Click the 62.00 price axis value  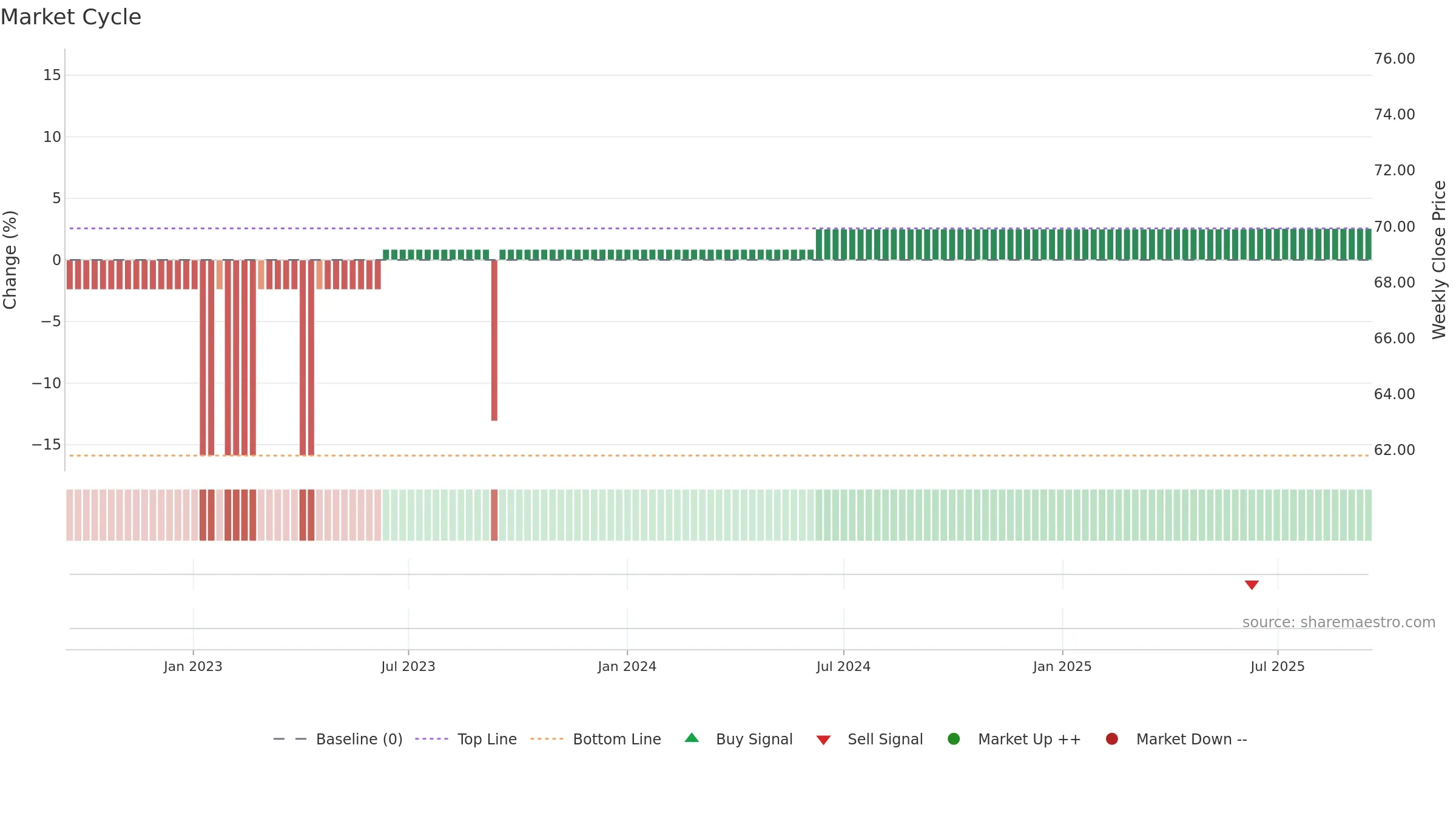pyautogui.click(x=1394, y=450)
